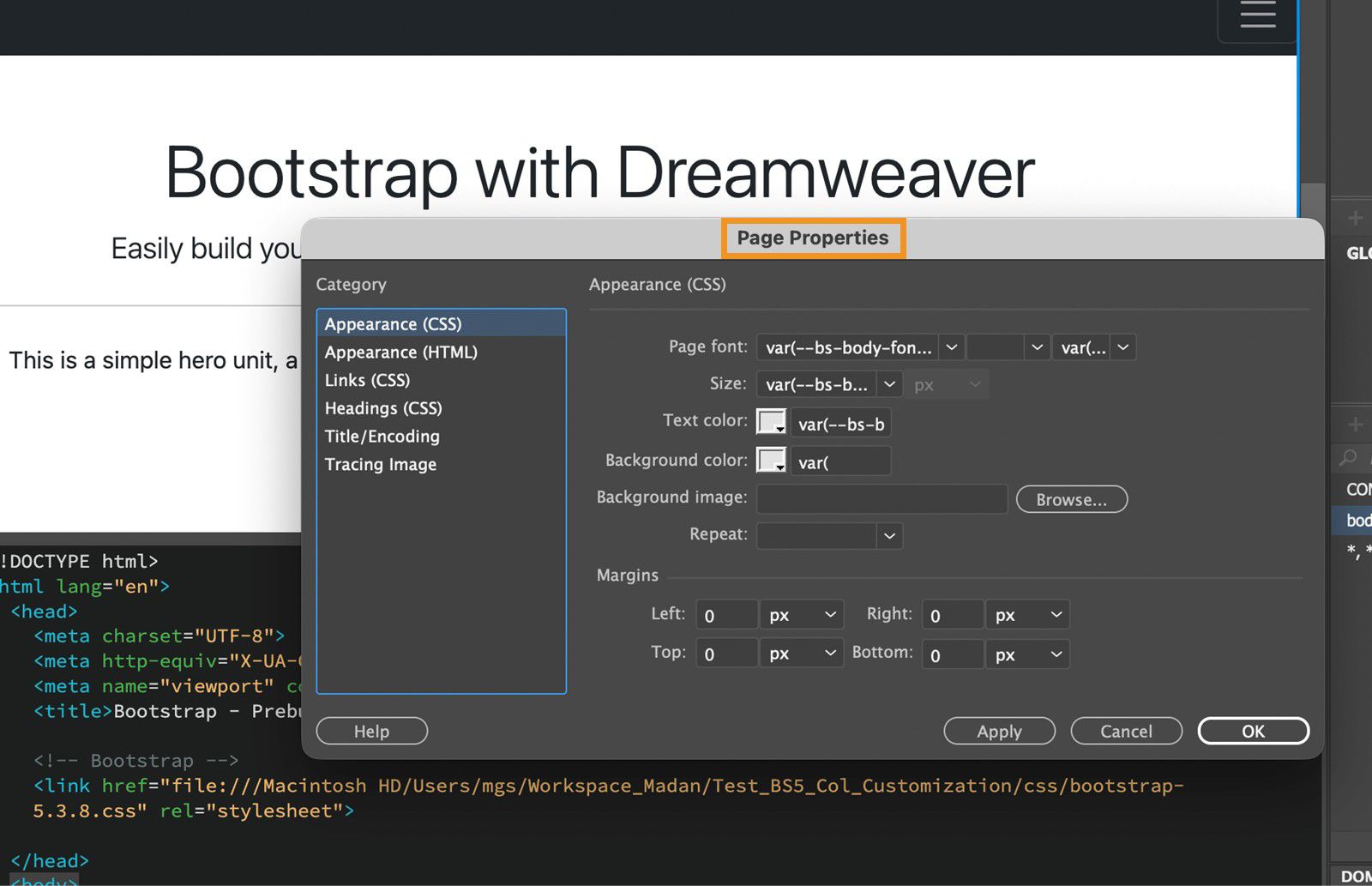Click the "Easily build you" subtitle text

[x=207, y=249]
